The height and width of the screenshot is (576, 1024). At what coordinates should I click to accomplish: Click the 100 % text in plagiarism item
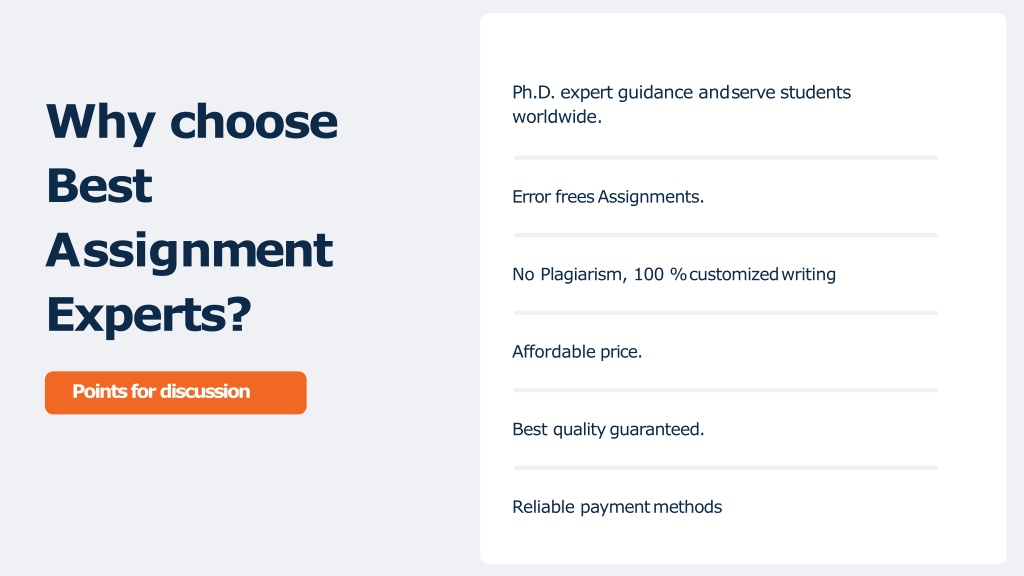click(x=660, y=274)
